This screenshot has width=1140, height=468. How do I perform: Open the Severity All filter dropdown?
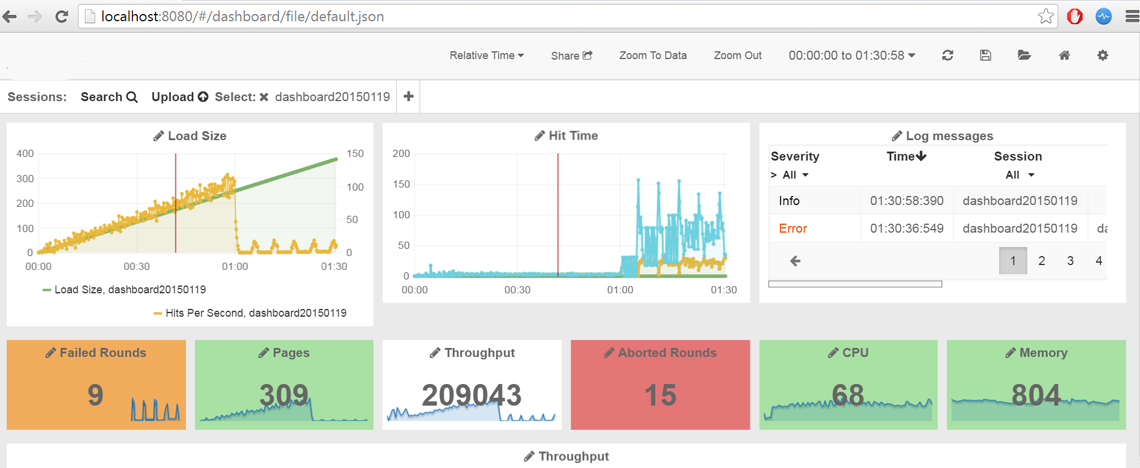point(795,175)
